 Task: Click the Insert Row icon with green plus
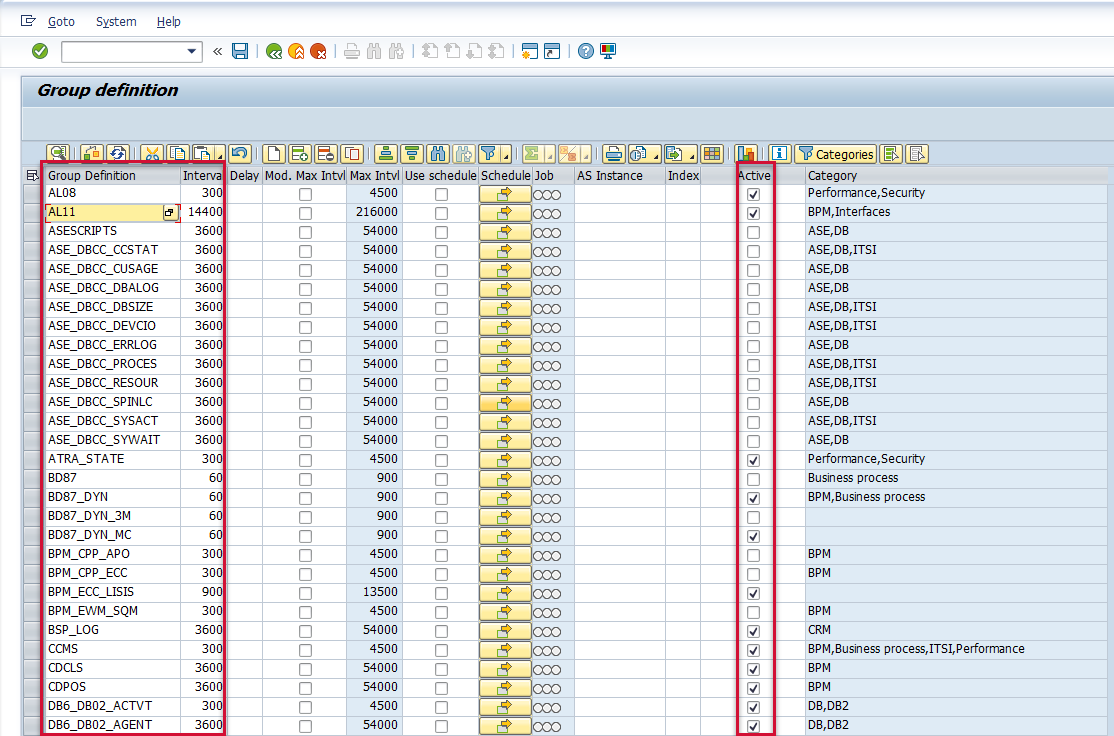tap(299, 154)
